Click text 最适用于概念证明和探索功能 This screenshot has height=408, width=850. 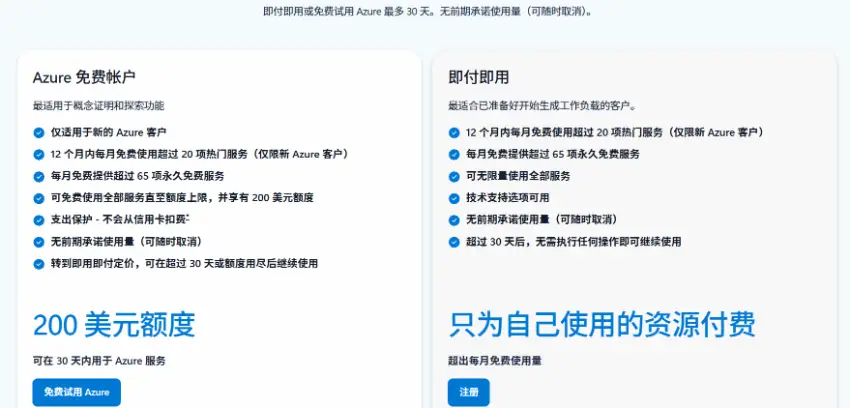pos(99,106)
